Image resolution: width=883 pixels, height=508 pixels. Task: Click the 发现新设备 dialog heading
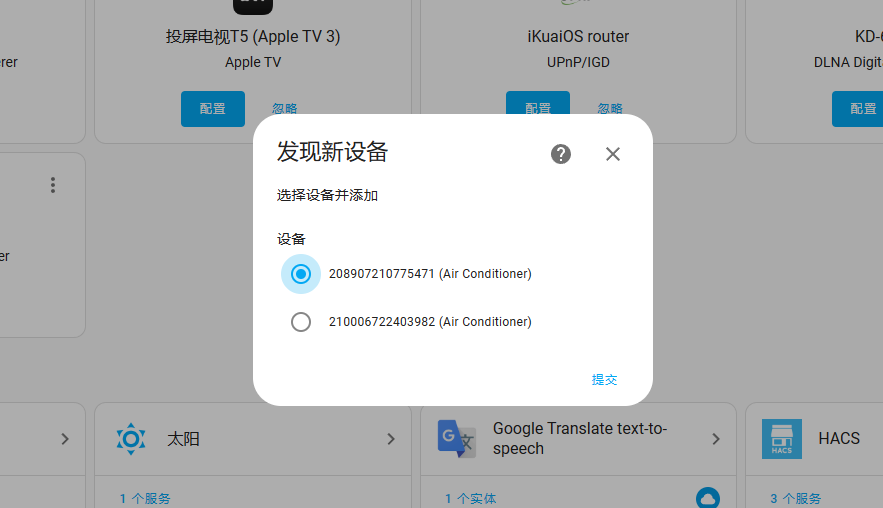332,151
